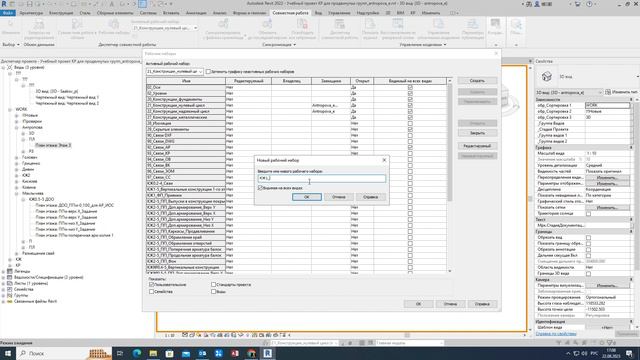The image size is (640, 360).
Task: Open File Explorer from the taskbar
Action: click(153, 353)
